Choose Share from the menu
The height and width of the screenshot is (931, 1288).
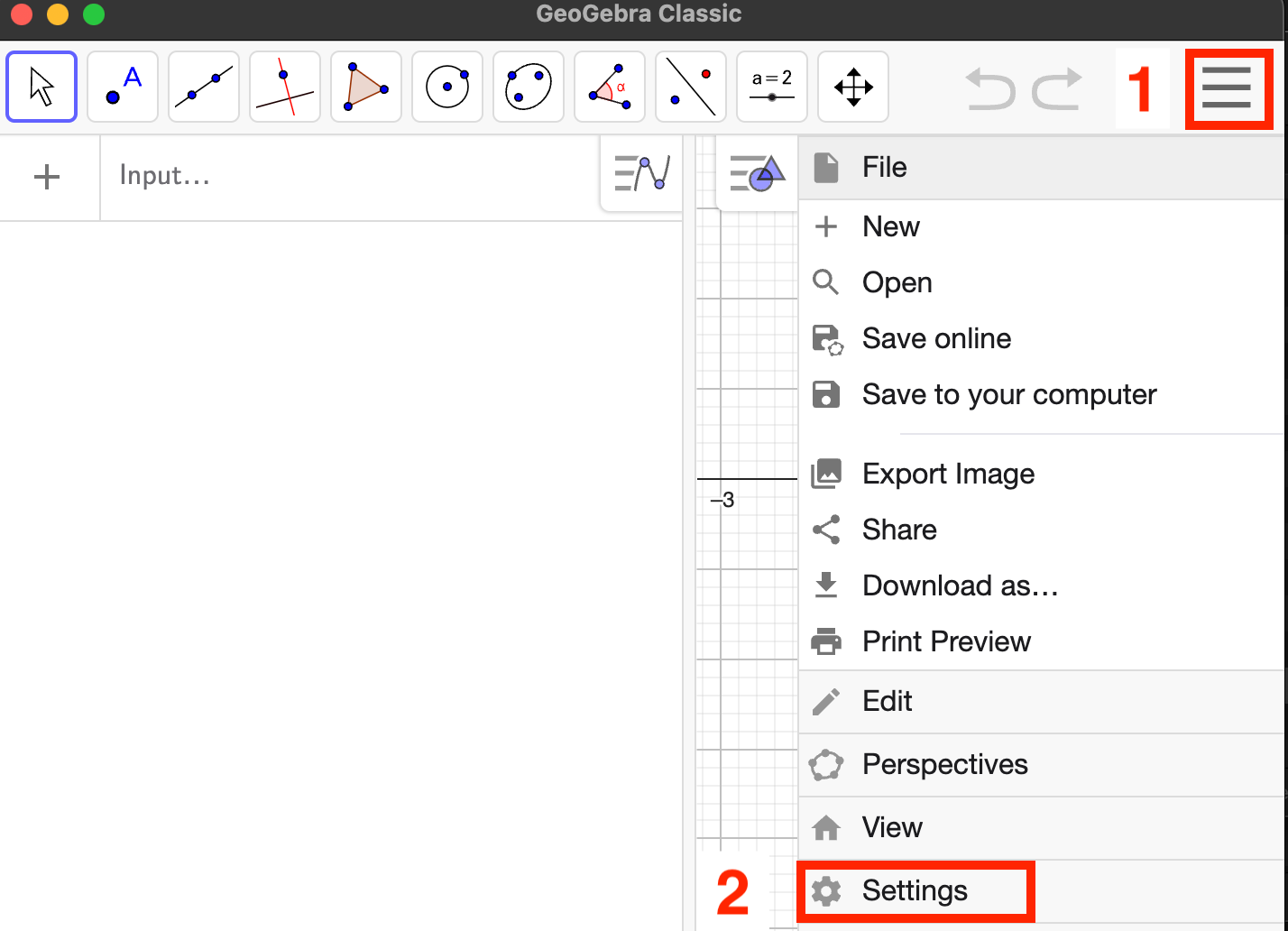coord(1042,530)
